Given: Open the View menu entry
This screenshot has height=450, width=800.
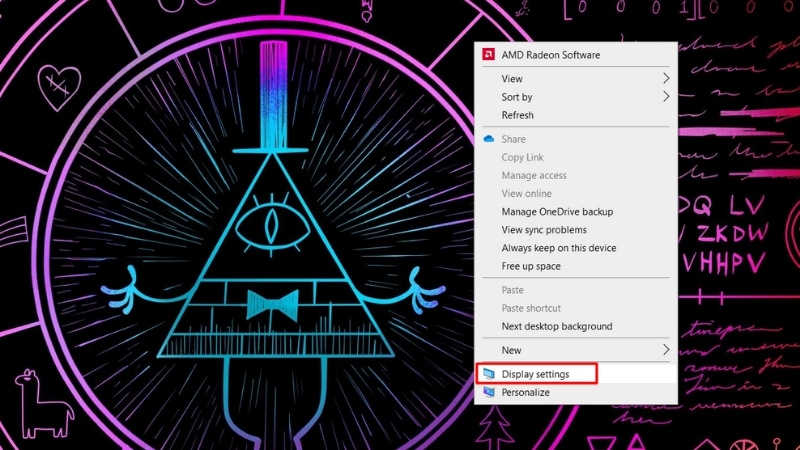Looking at the screenshot, I should [x=576, y=79].
